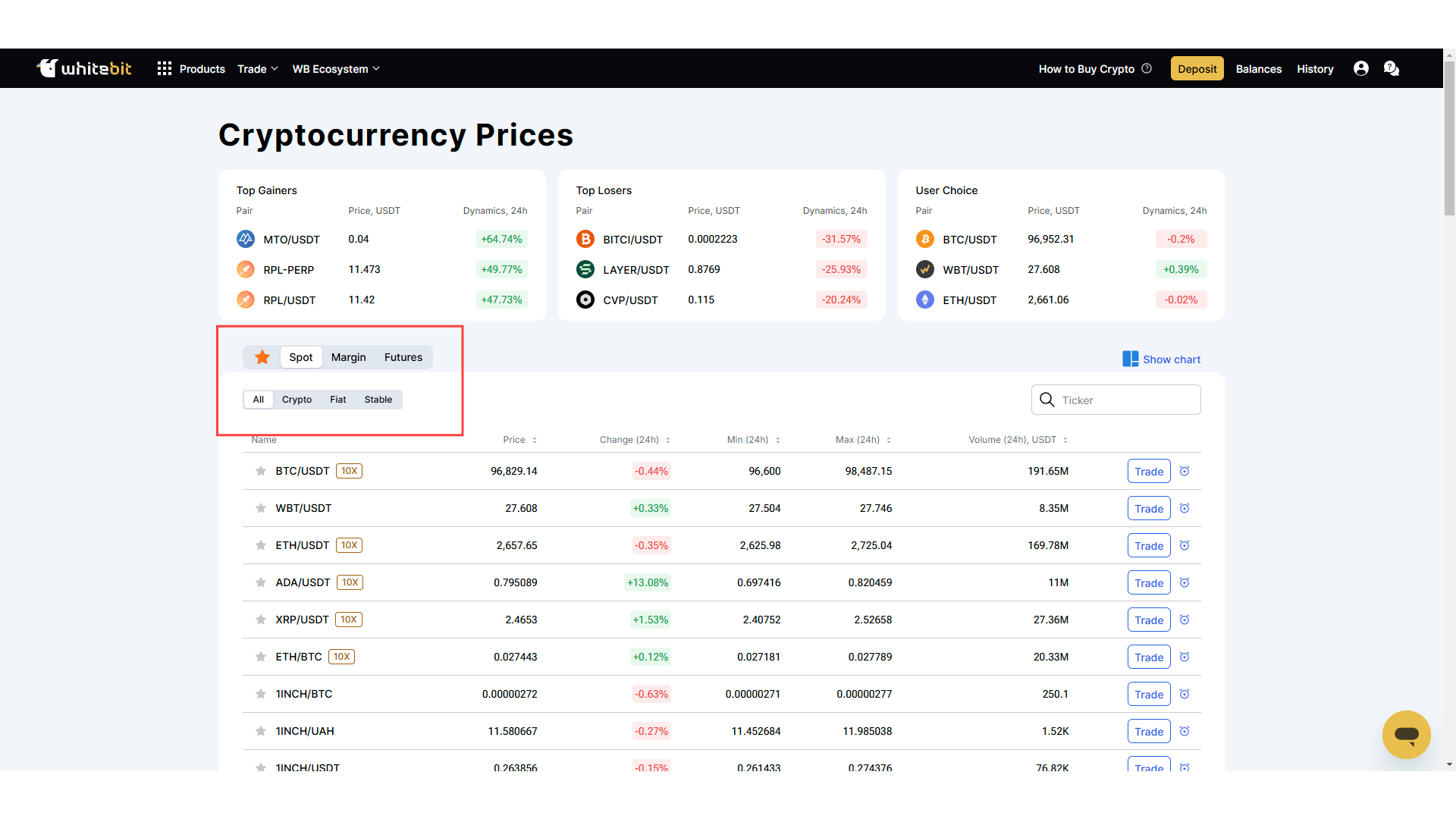Image resolution: width=1456 pixels, height=819 pixels.
Task: Favorite the ADA/USDT pair star
Action: pyautogui.click(x=261, y=582)
